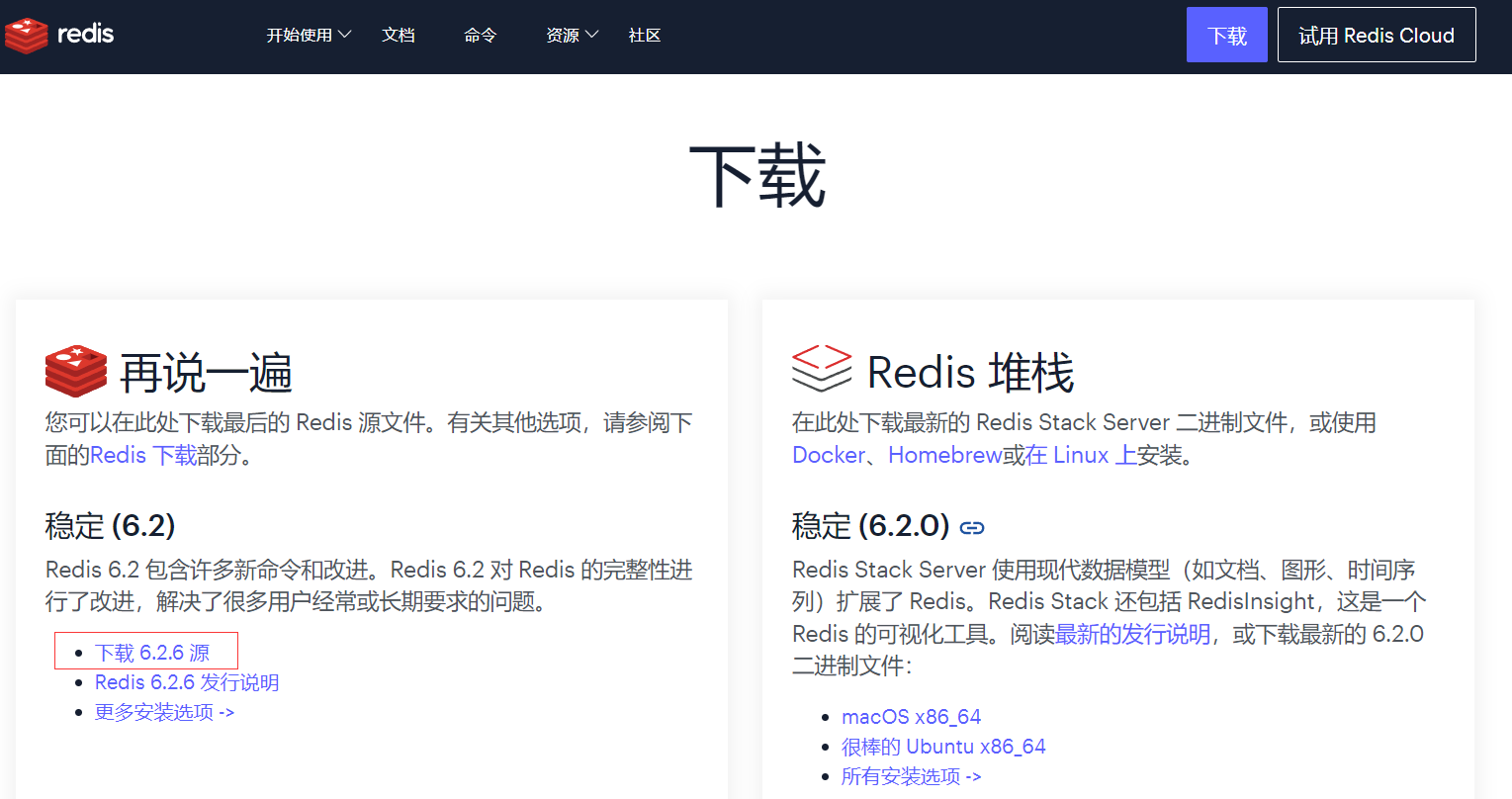This screenshot has height=799, width=1512.
Task: Open the Redis 6.2.6 发行说明 link
Action: pyautogui.click(x=187, y=682)
